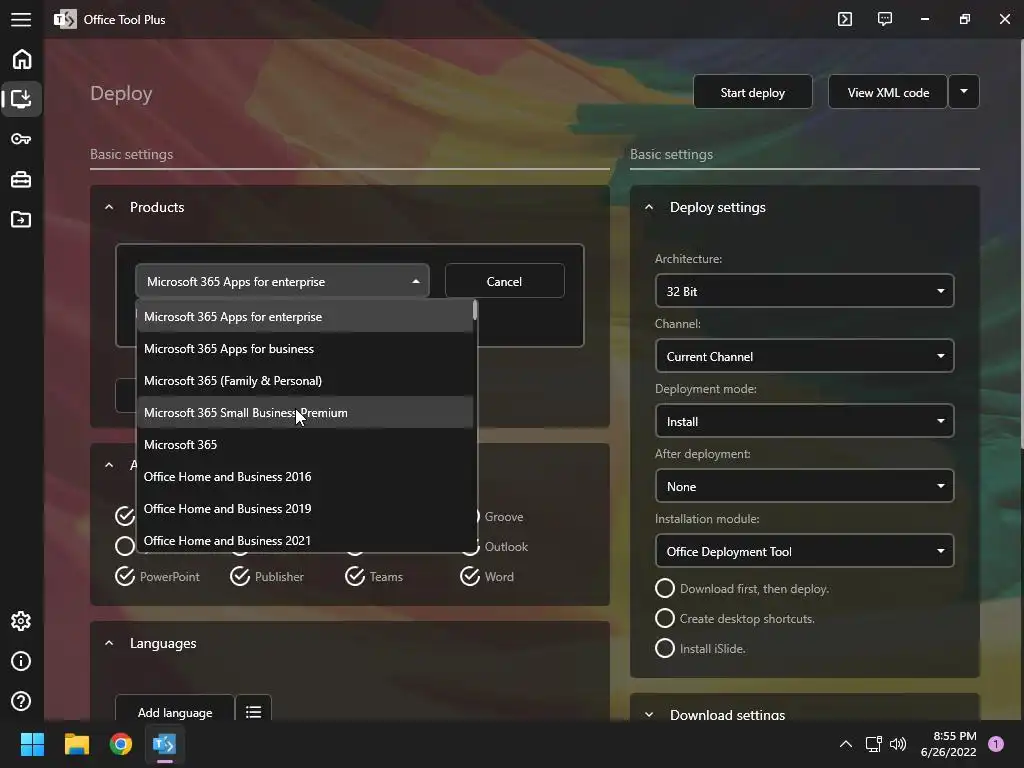
Task: Select Office Home and Business 2019
Action: 304,509
